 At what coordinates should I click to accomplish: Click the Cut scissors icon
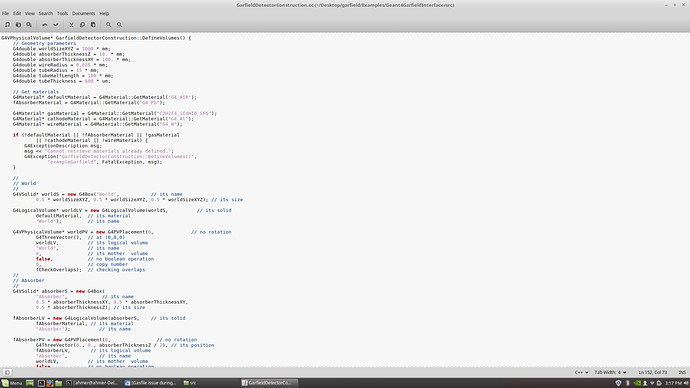pyautogui.click(x=71, y=25)
